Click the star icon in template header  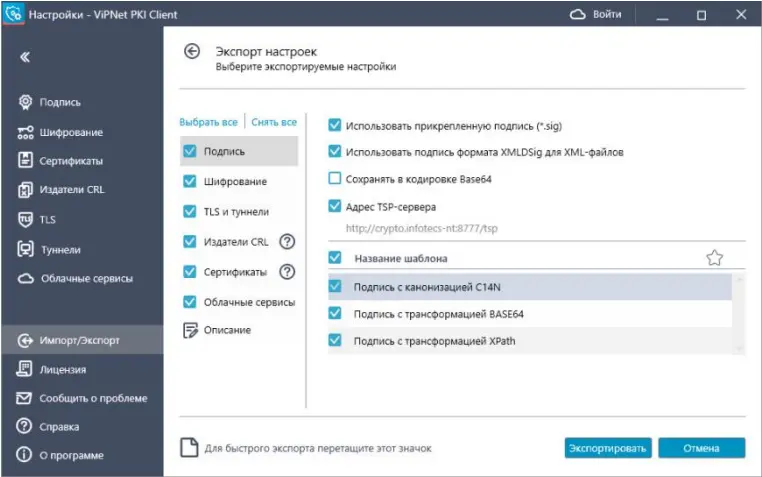[x=714, y=257]
